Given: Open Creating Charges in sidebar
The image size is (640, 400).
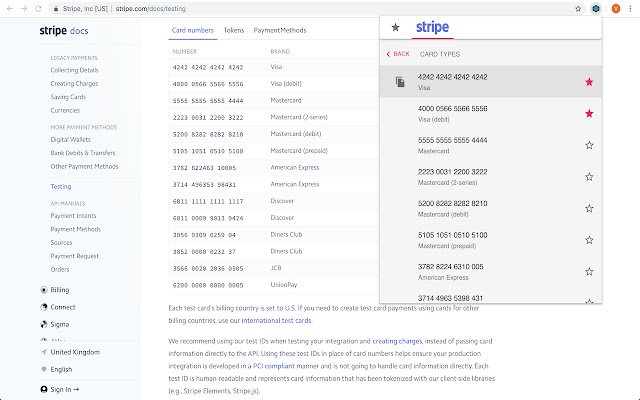Looking at the screenshot, I should (74, 84).
